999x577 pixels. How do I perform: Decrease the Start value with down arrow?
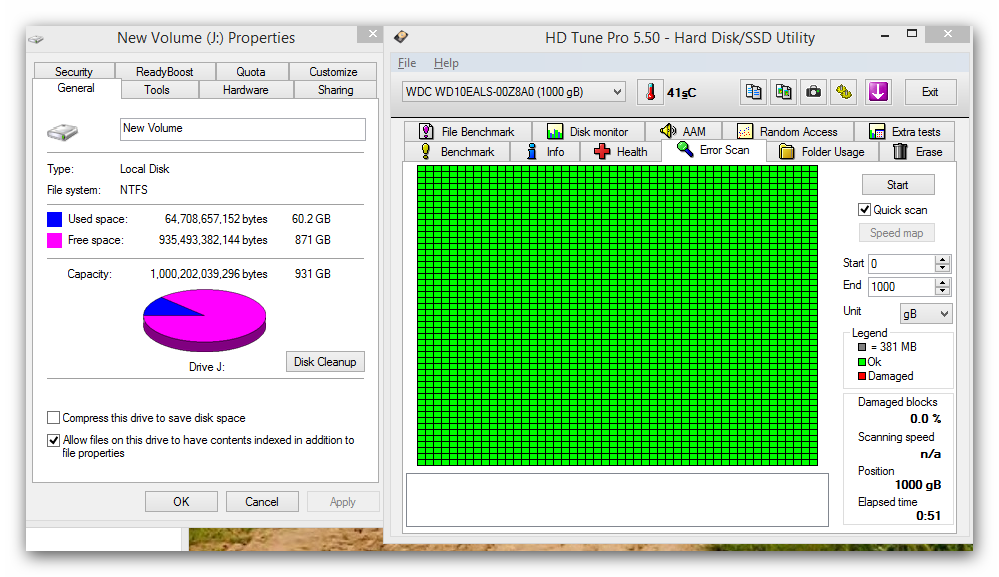[x=942, y=267]
